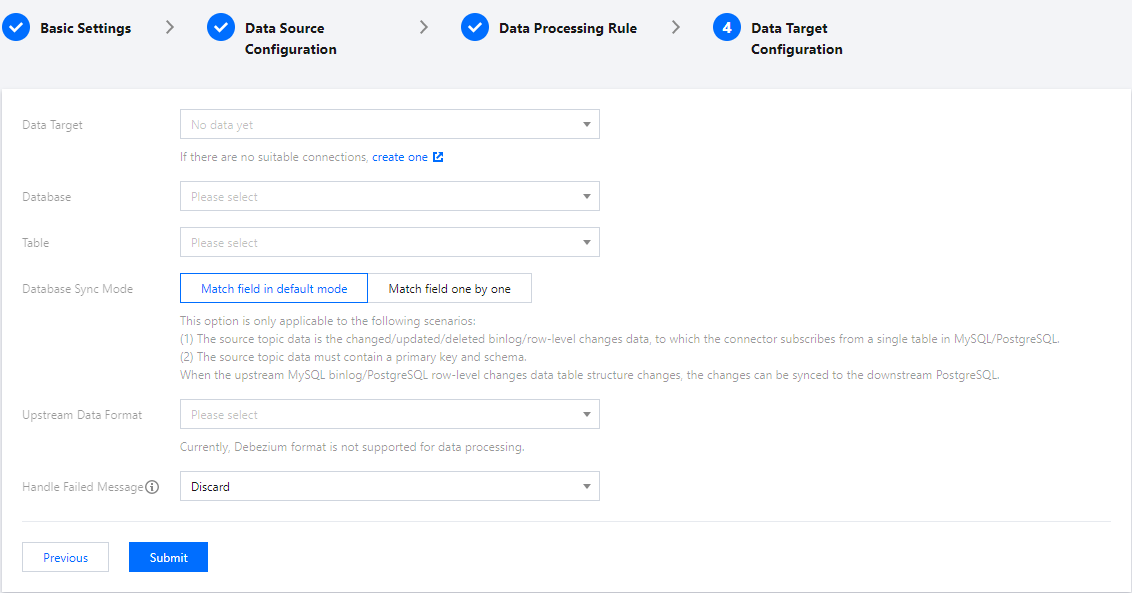
Task: Click the Data Processing Rule checkmark icon
Action: click(x=475, y=28)
